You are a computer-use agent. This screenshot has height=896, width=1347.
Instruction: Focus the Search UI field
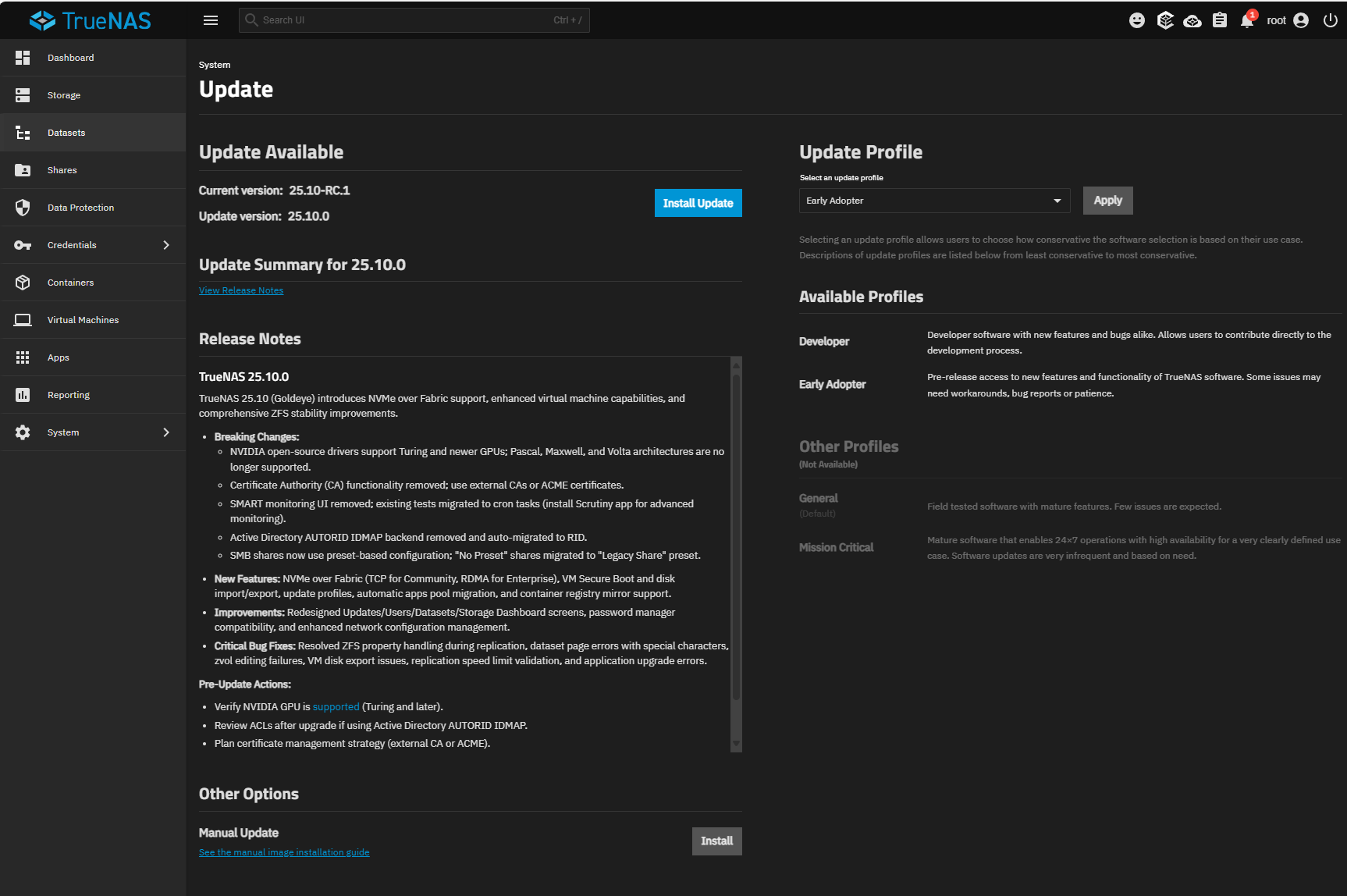406,20
